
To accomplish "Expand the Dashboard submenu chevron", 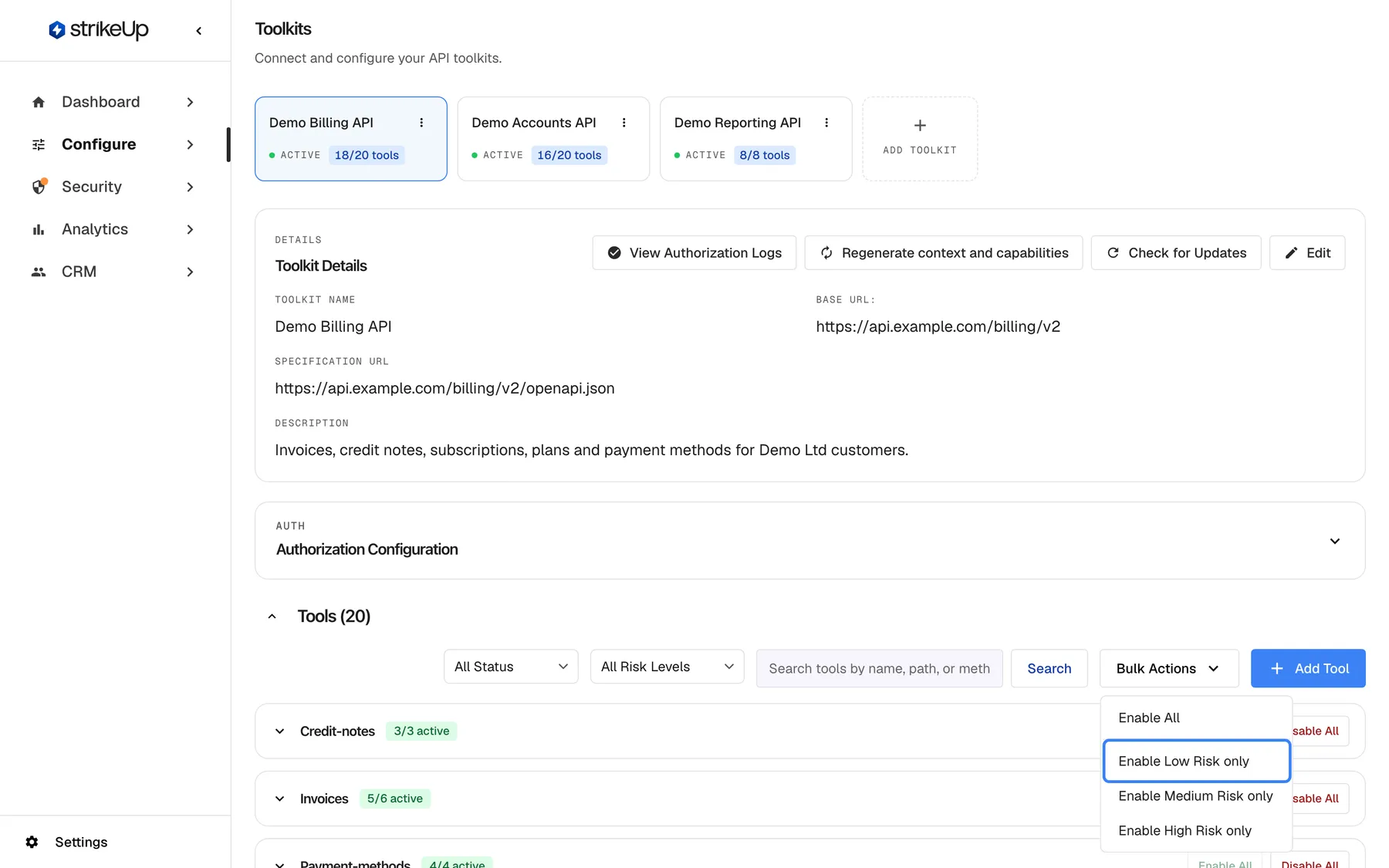I will [190, 102].
